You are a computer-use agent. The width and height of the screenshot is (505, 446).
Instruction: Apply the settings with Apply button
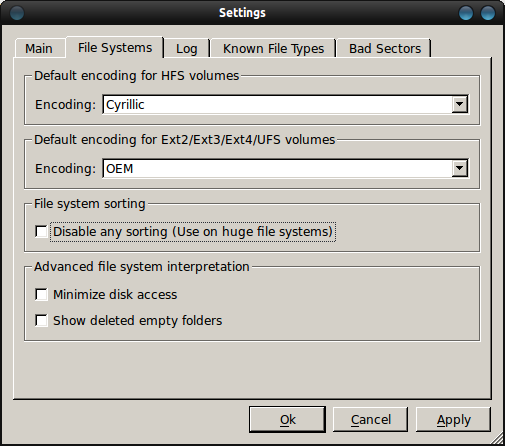click(453, 419)
